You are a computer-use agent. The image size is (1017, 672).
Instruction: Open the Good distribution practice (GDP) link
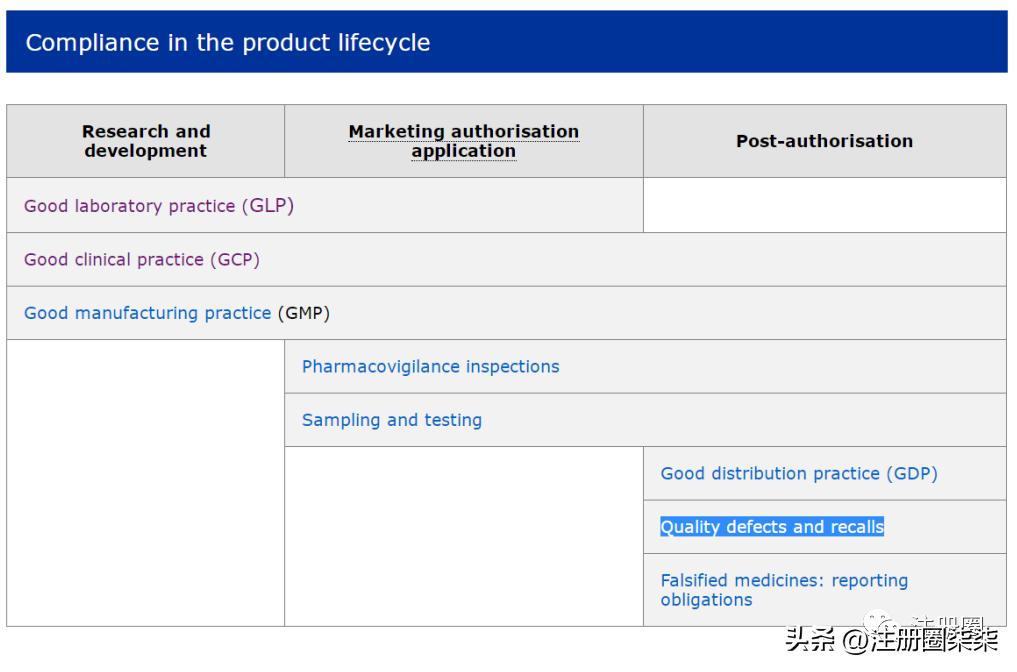[x=798, y=473]
